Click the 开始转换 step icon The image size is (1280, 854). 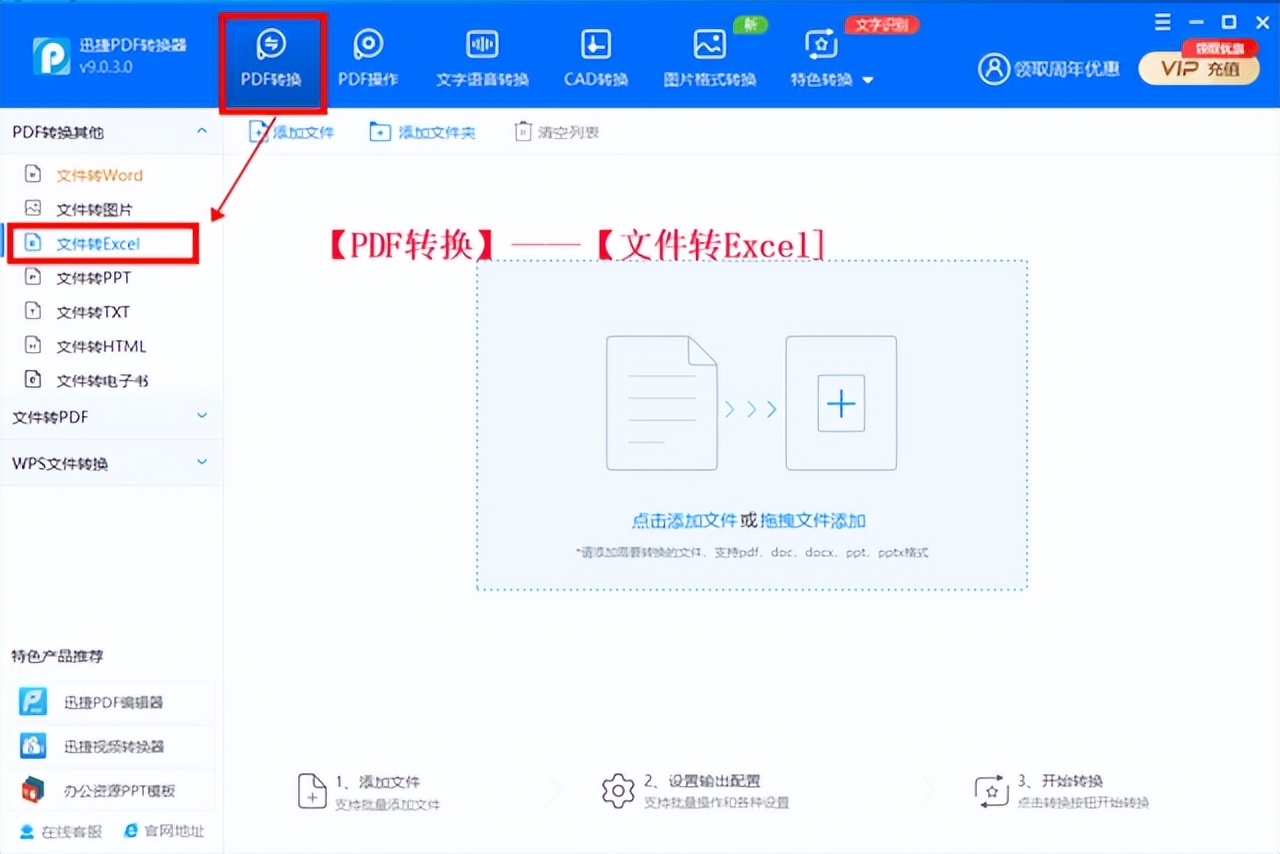click(x=991, y=791)
